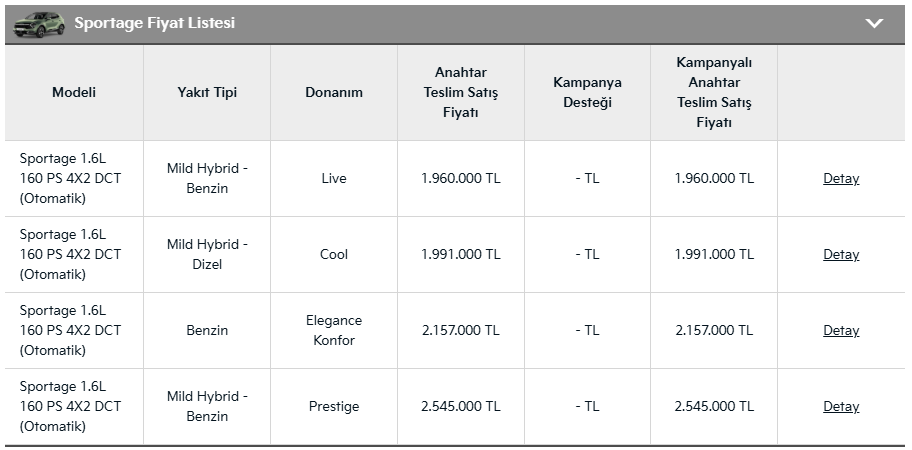Click the Sportage car thumbnail image
912x450 pixels.
pyautogui.click(x=40, y=23)
